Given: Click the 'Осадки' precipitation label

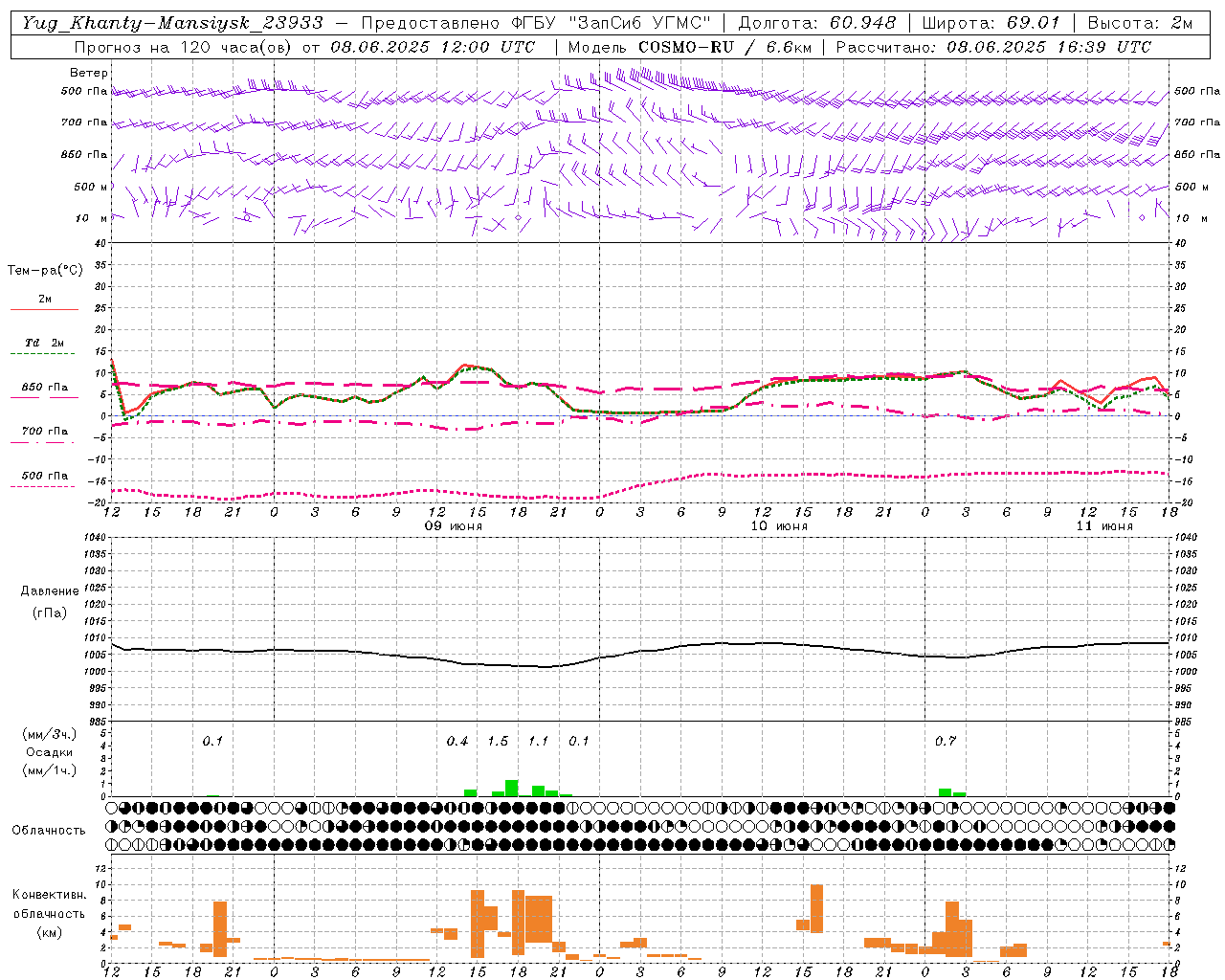Looking at the screenshot, I should point(50,752).
